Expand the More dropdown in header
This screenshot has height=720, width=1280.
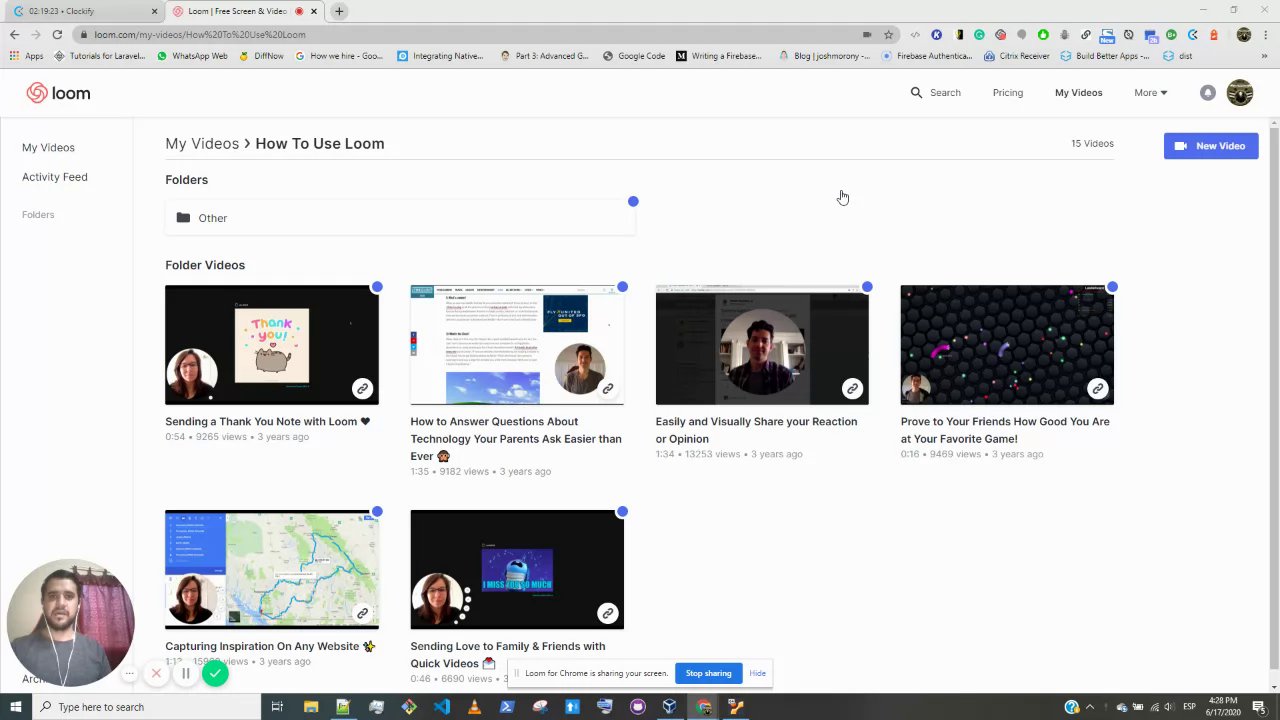click(1150, 93)
